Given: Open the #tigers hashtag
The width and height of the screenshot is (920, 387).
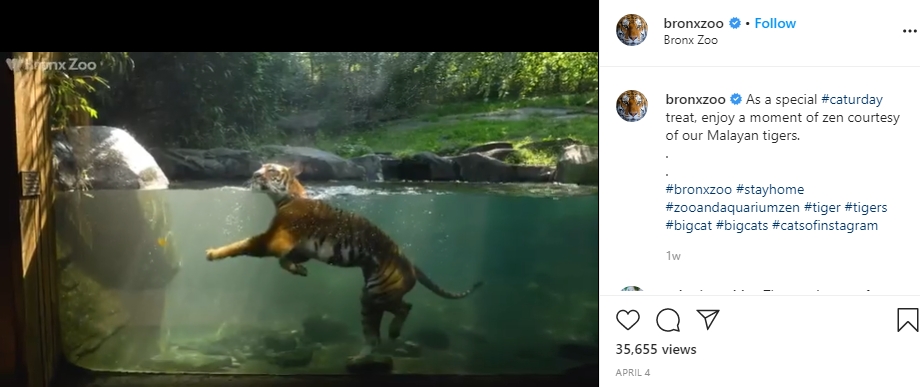Looking at the screenshot, I should [866, 208].
